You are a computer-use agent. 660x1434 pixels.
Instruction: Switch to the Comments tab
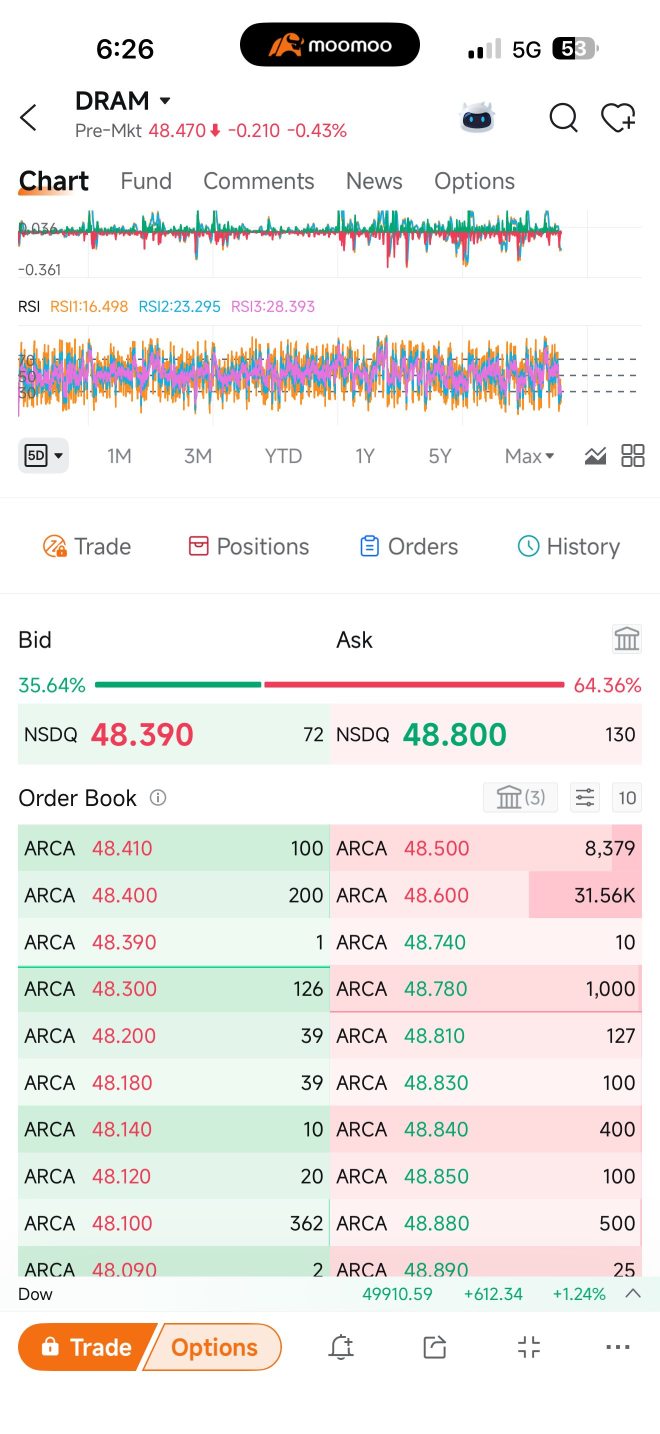pos(259,181)
